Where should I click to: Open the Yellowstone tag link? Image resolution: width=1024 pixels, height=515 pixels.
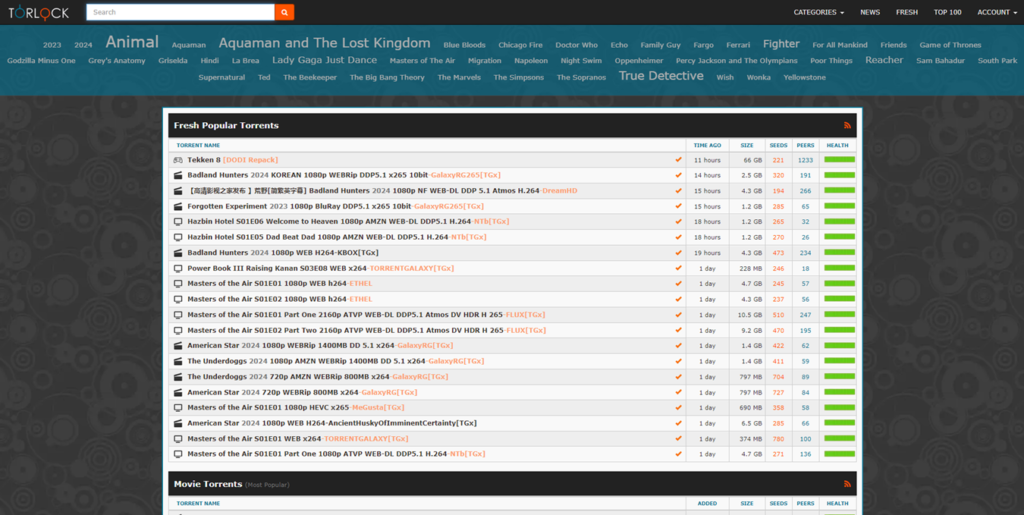click(805, 77)
